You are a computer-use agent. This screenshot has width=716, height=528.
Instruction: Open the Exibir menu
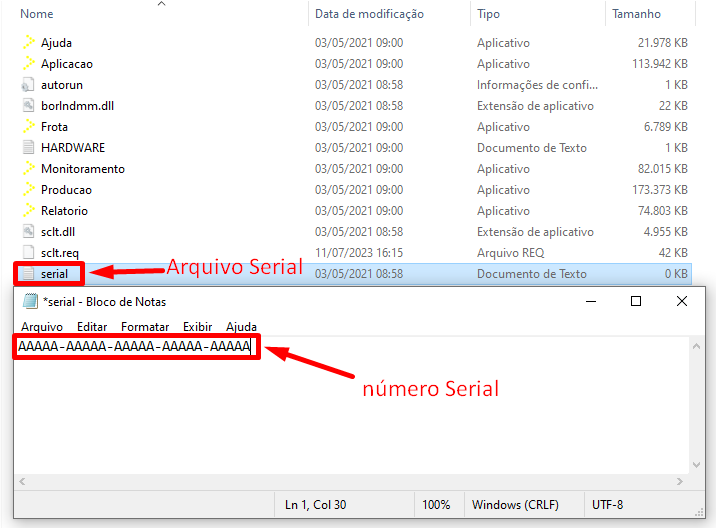pyautogui.click(x=197, y=327)
